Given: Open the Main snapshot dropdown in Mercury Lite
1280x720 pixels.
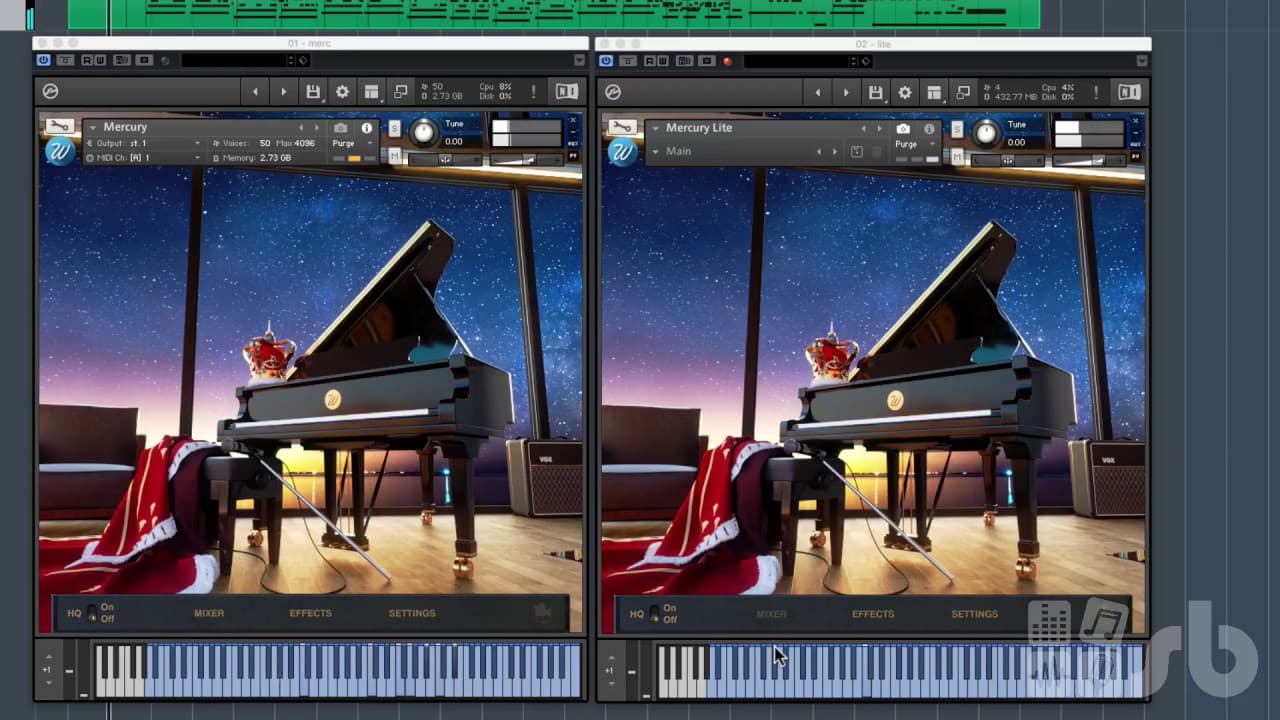Looking at the screenshot, I should [x=655, y=151].
